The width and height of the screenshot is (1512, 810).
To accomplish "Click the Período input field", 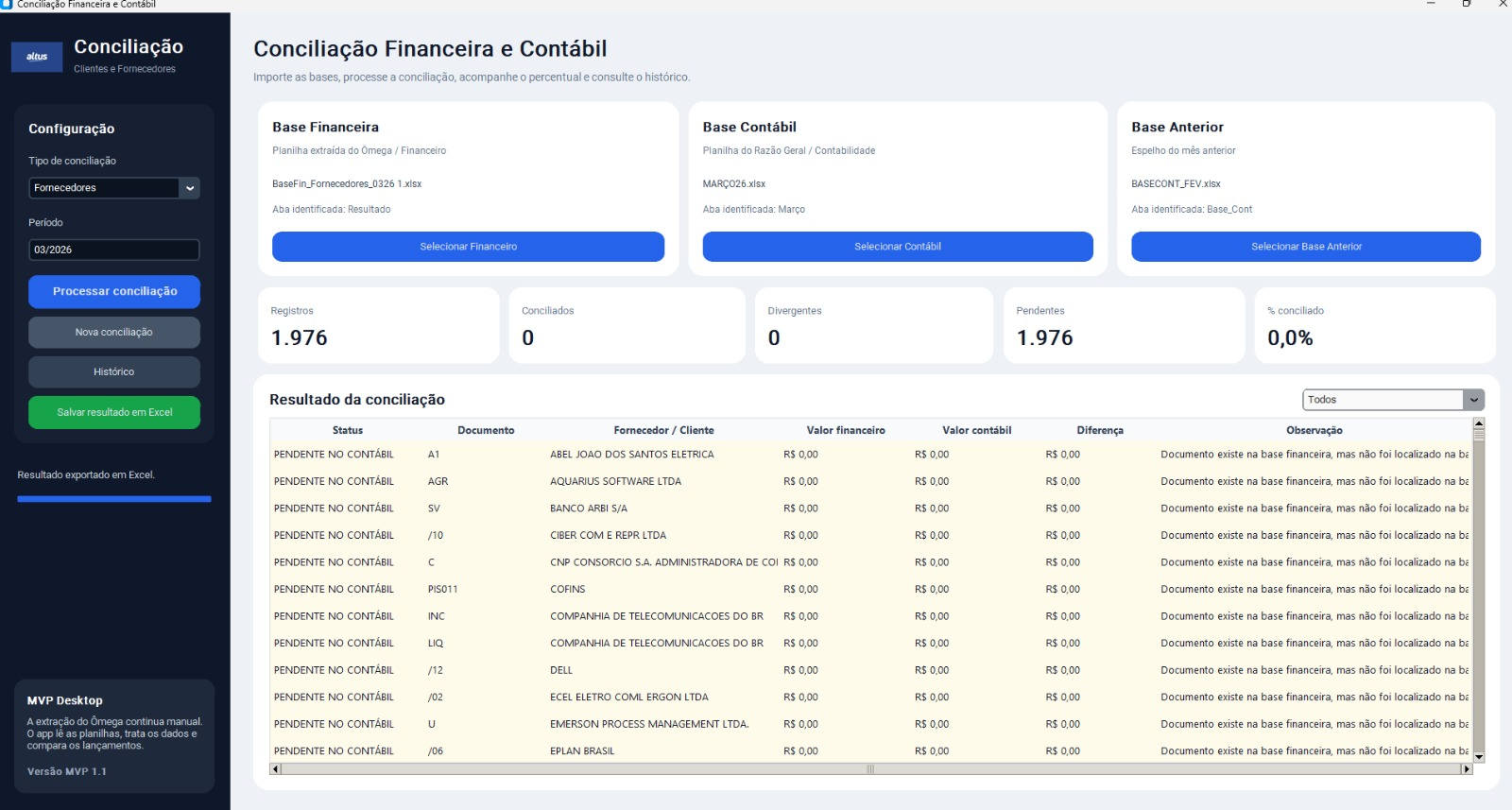I will pos(113,250).
